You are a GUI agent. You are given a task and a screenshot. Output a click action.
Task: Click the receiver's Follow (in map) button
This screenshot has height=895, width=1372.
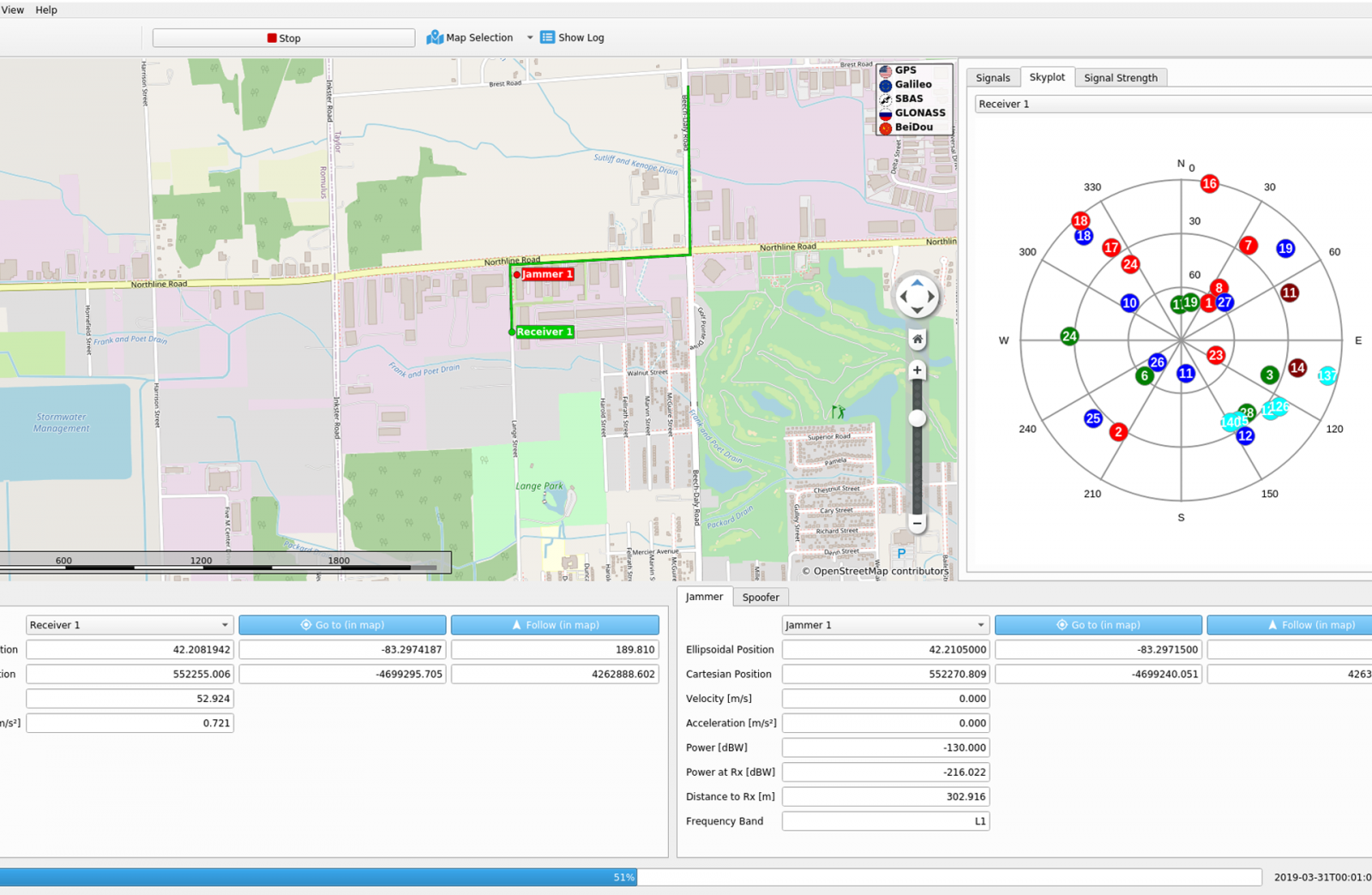[x=555, y=625]
